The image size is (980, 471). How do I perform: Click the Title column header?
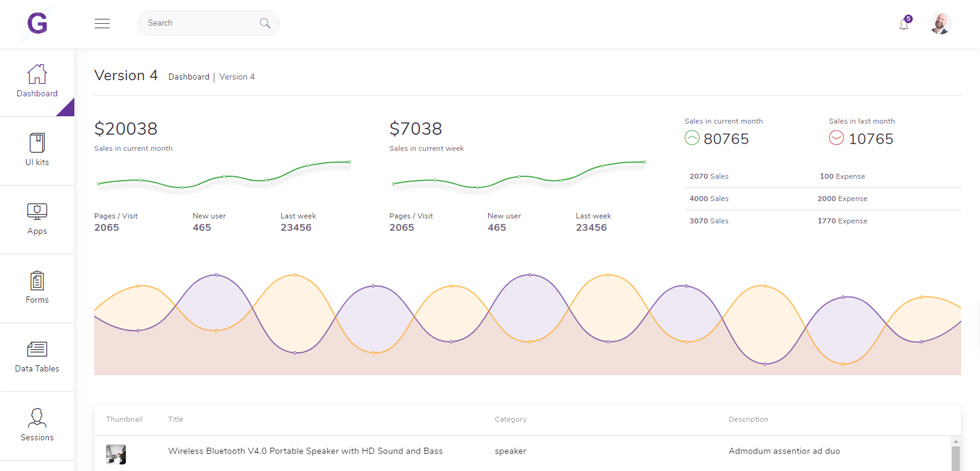point(176,419)
